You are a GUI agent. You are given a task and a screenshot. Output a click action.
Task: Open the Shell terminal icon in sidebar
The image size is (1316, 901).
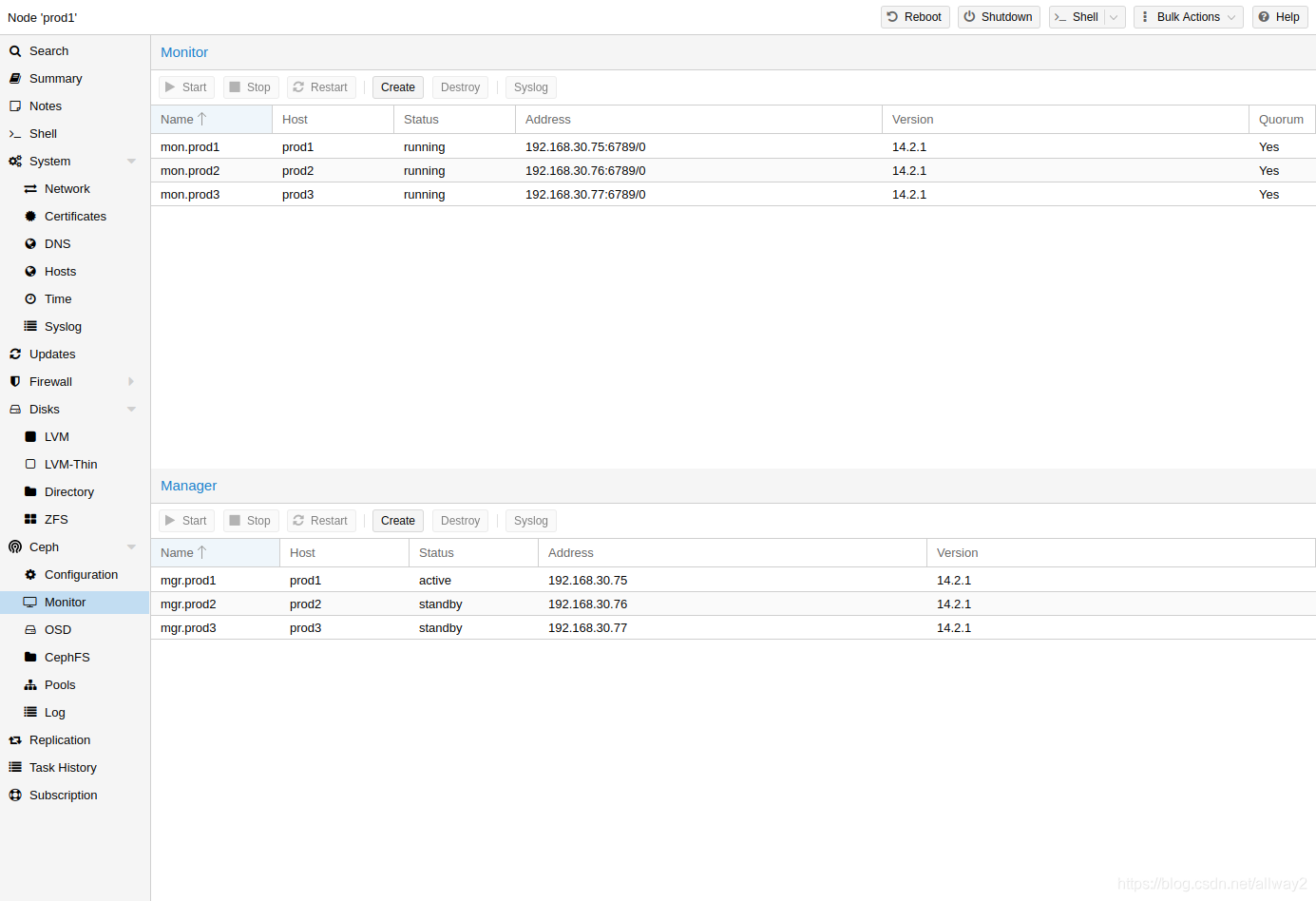coord(15,134)
